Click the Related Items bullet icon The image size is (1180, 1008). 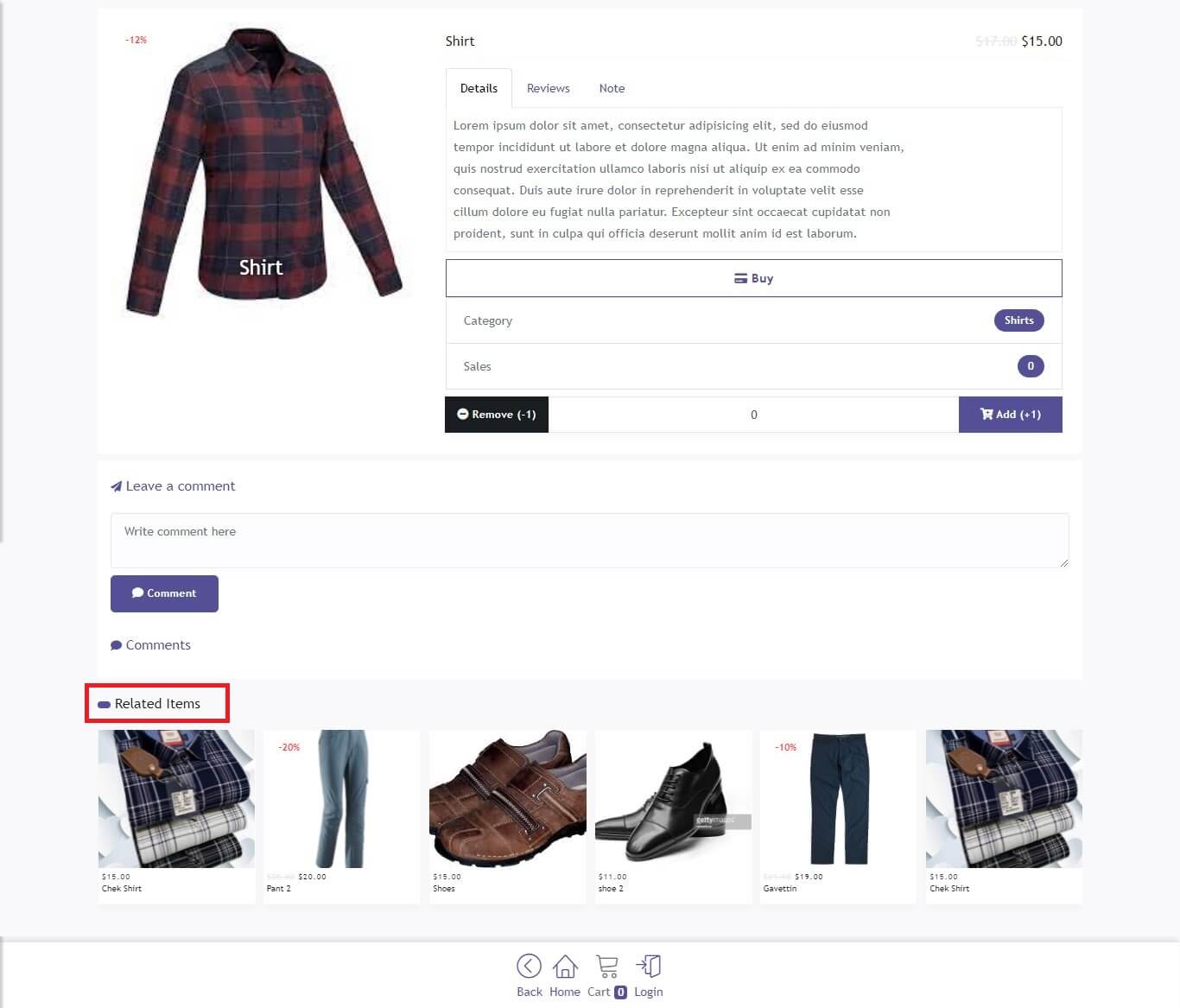pyautogui.click(x=105, y=705)
